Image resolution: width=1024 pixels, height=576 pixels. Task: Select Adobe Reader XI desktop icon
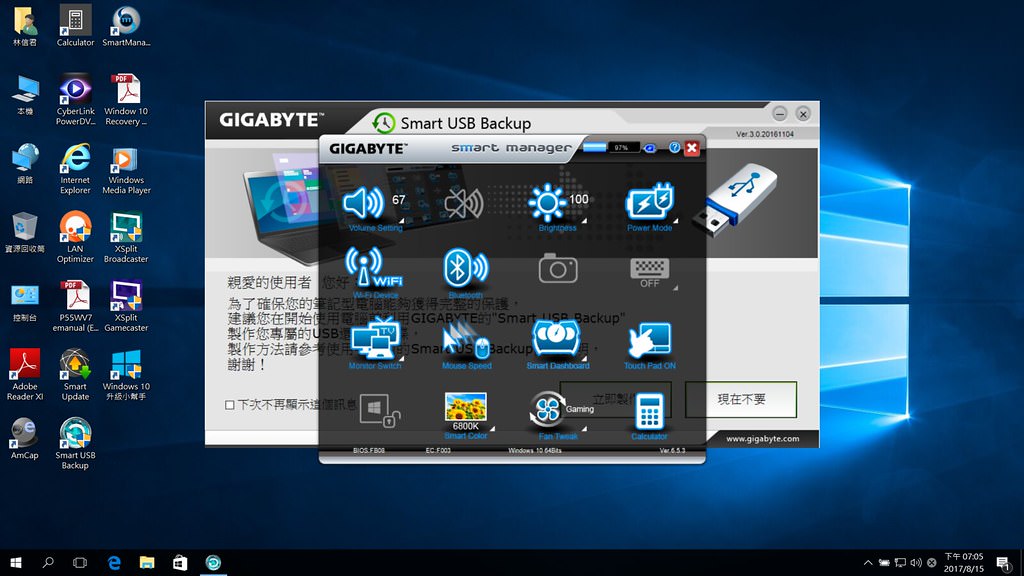click(x=25, y=375)
